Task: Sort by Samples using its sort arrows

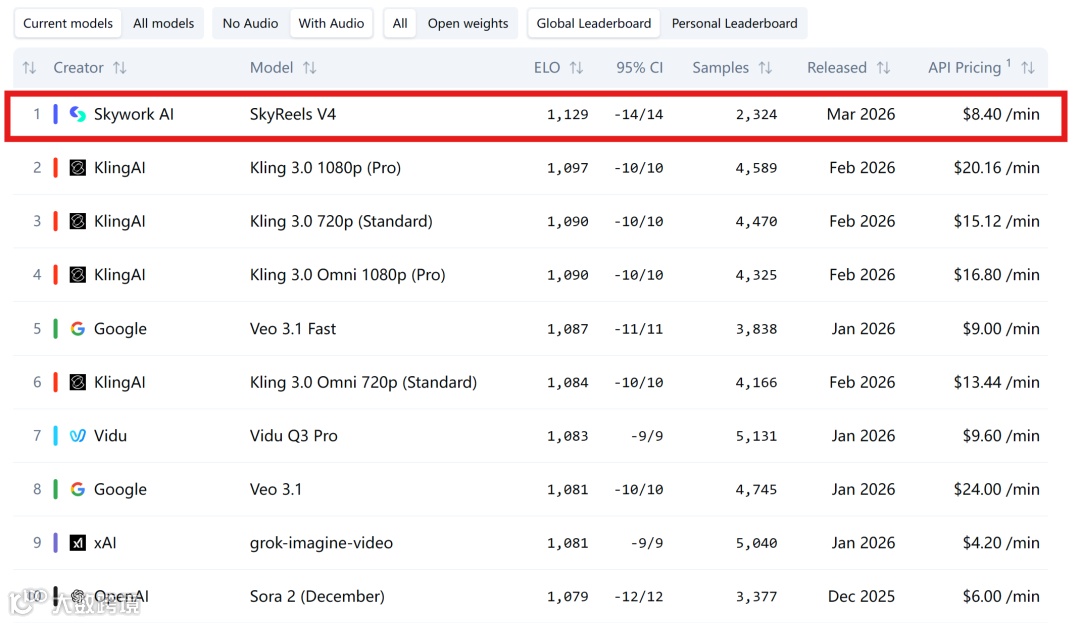Action: pyautogui.click(x=765, y=67)
